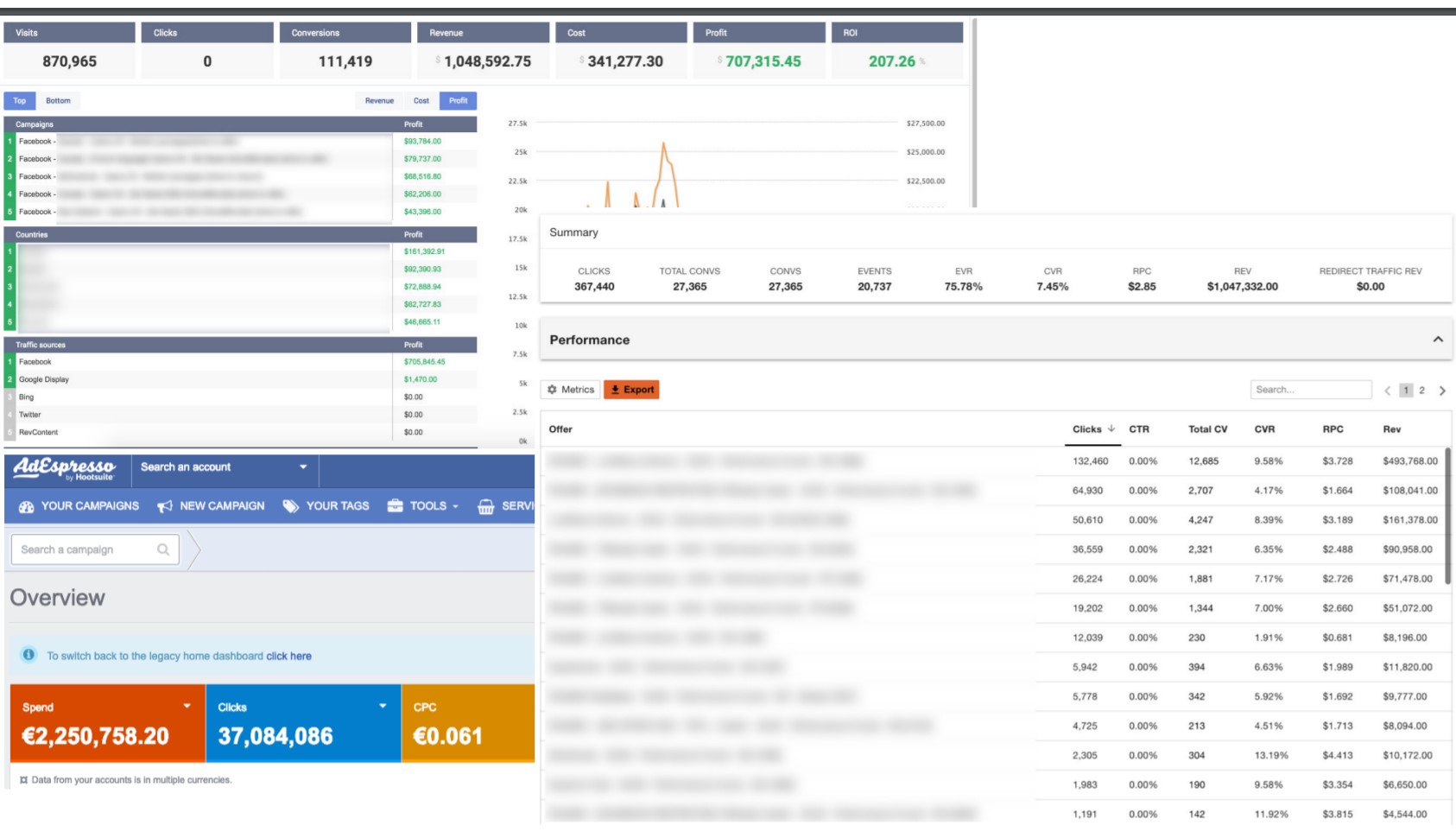Screen dimensions: 1456x838
Task: Go to page 2 of the Performance table
Action: 1421,390
